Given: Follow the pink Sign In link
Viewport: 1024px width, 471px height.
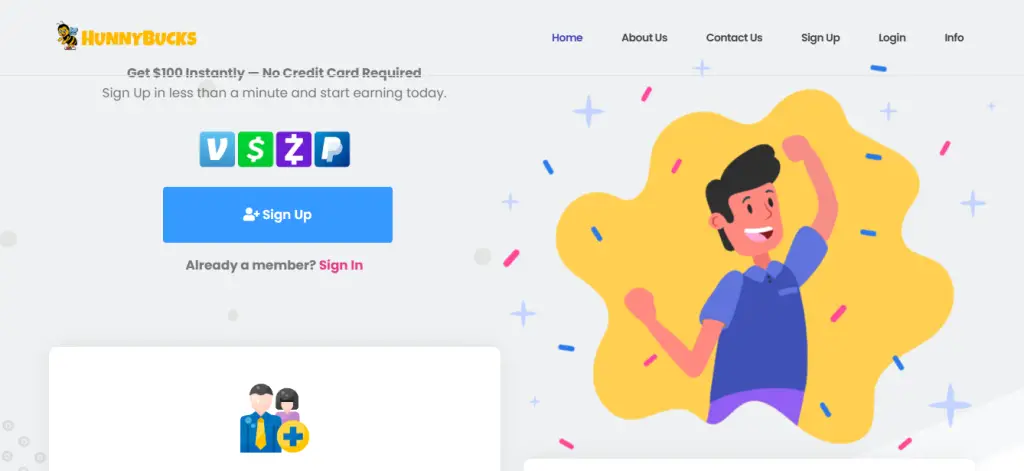Looking at the screenshot, I should coord(341,265).
